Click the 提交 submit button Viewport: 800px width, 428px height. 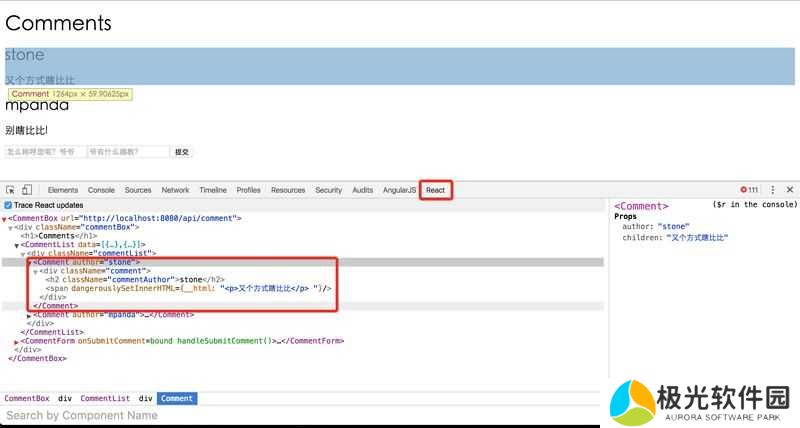(x=182, y=152)
